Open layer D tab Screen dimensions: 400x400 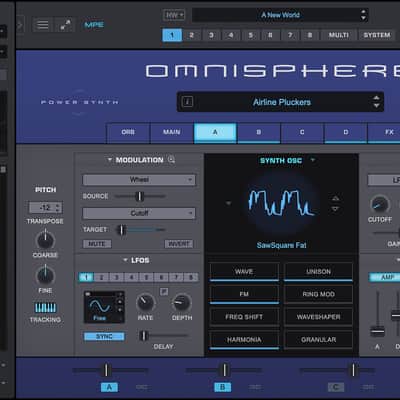(346, 132)
